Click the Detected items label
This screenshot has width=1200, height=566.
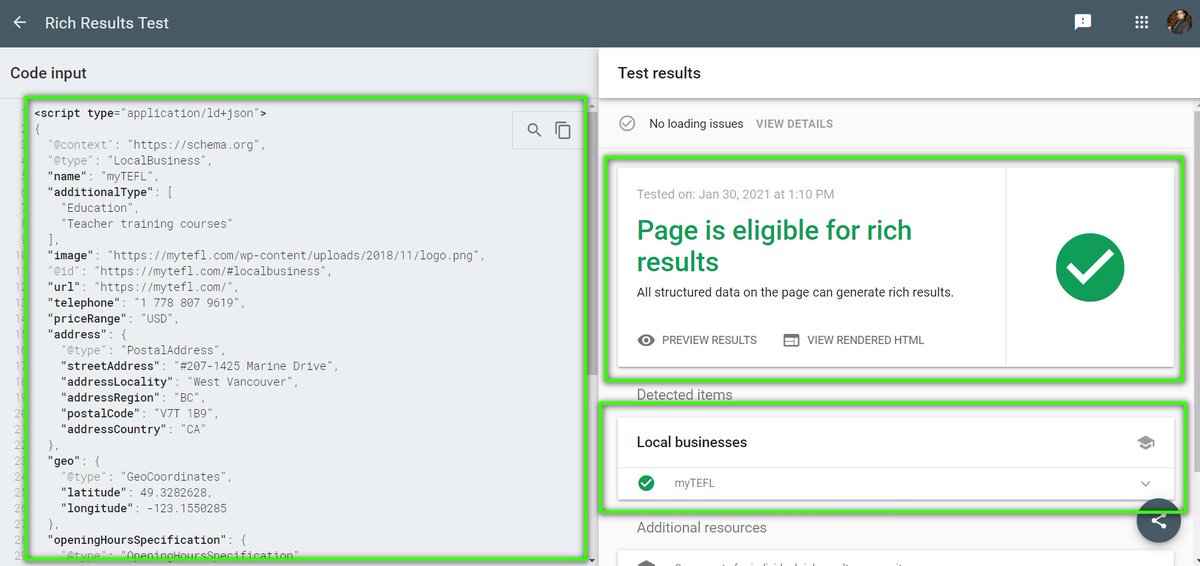point(685,395)
